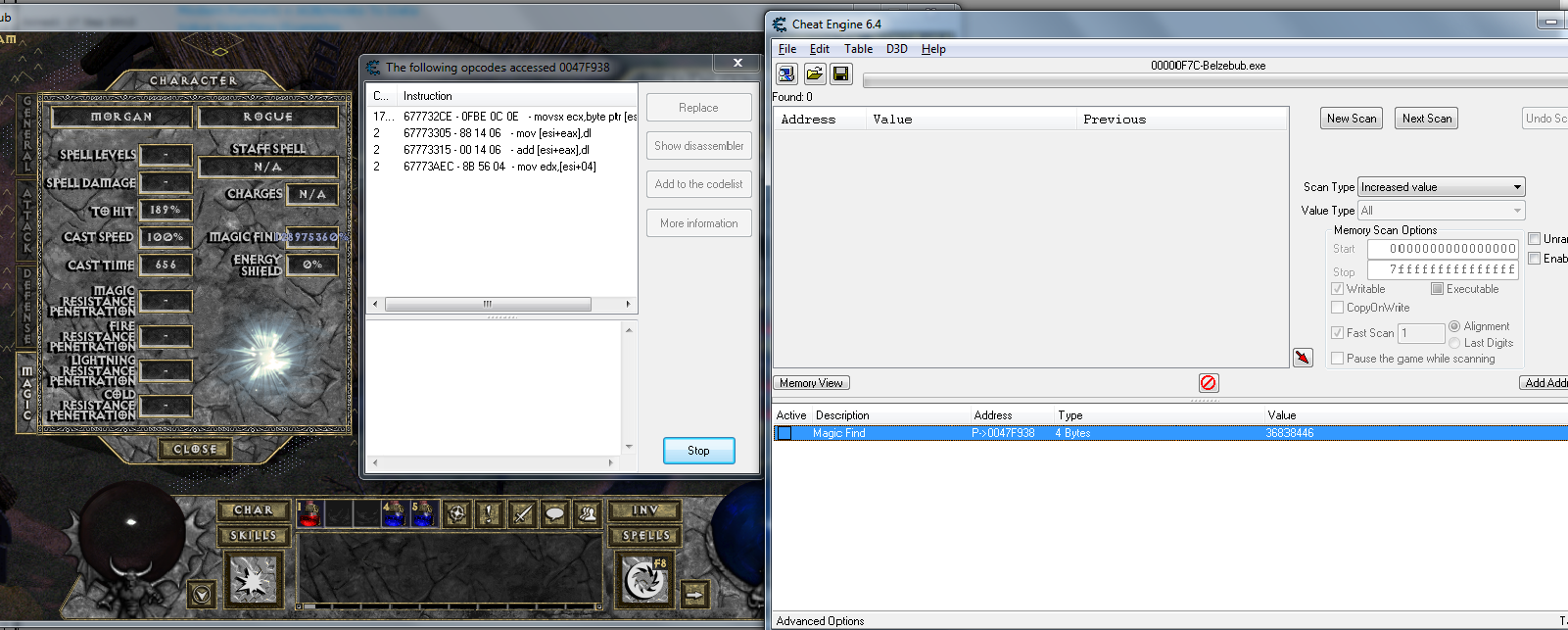Click the open folder icon in Cheat Engine
Screen dimensions: 1568x630
tap(814, 73)
